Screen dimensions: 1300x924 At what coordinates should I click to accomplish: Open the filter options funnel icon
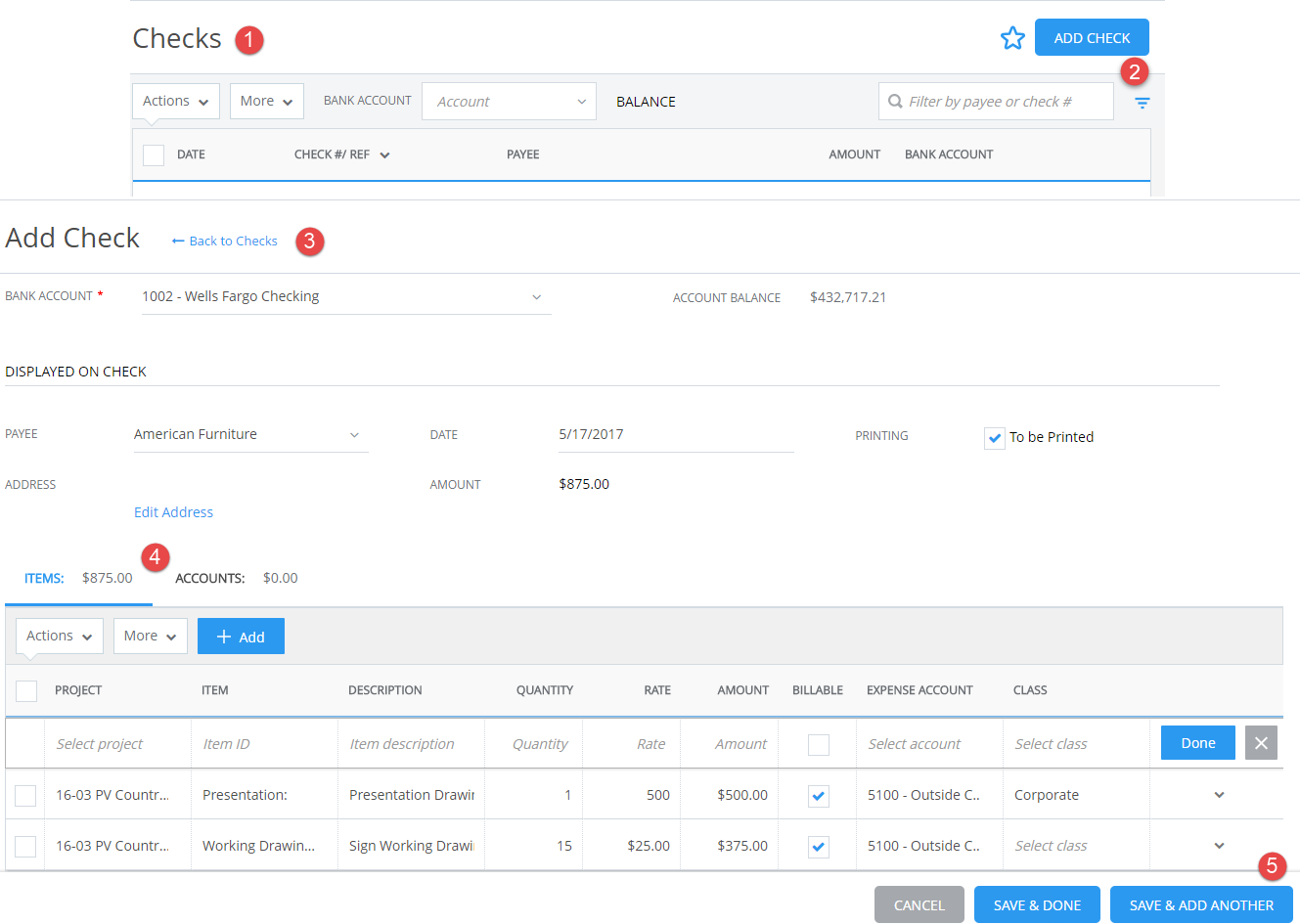[1142, 102]
